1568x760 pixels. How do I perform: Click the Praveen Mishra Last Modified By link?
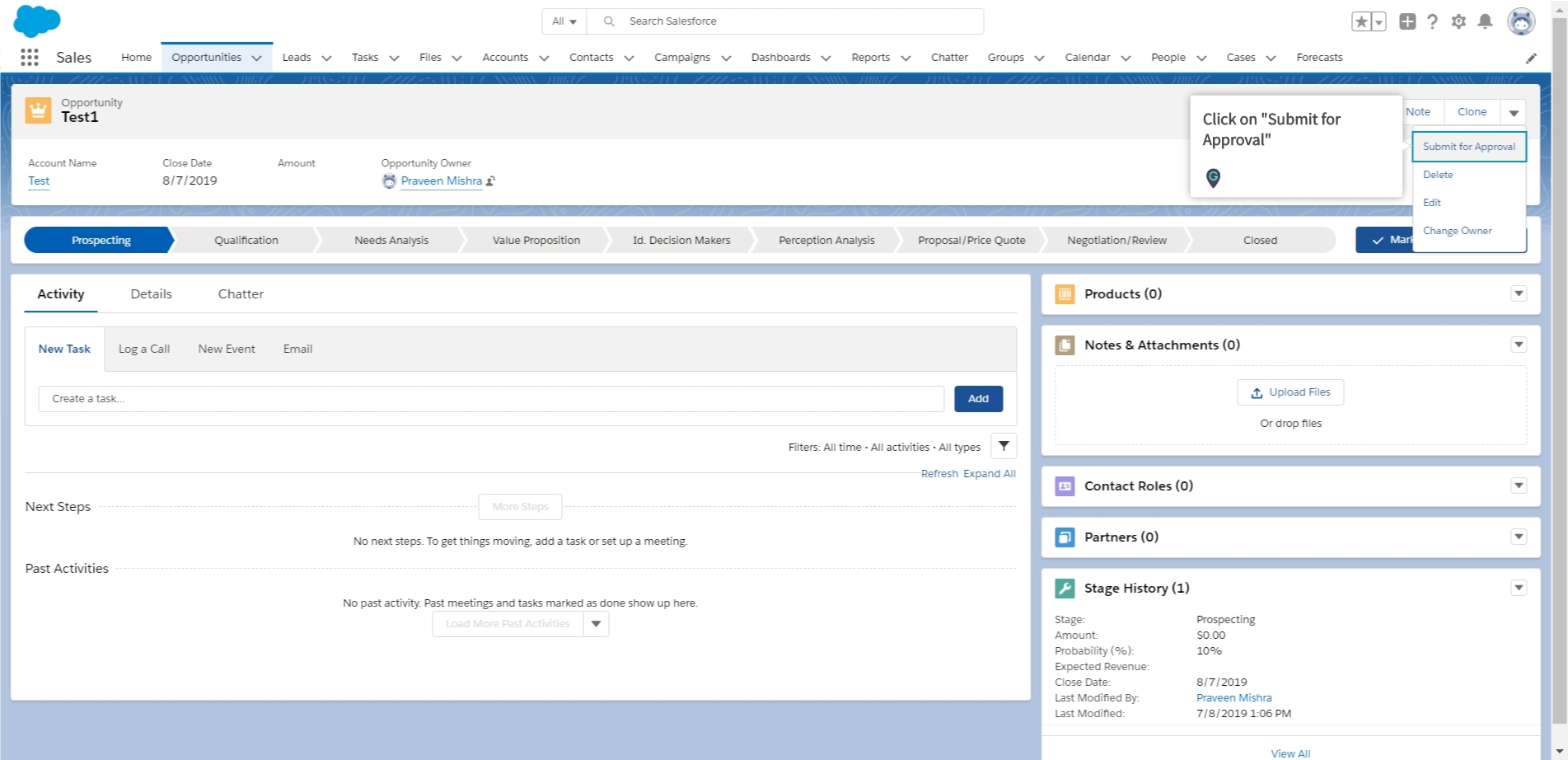point(1233,698)
